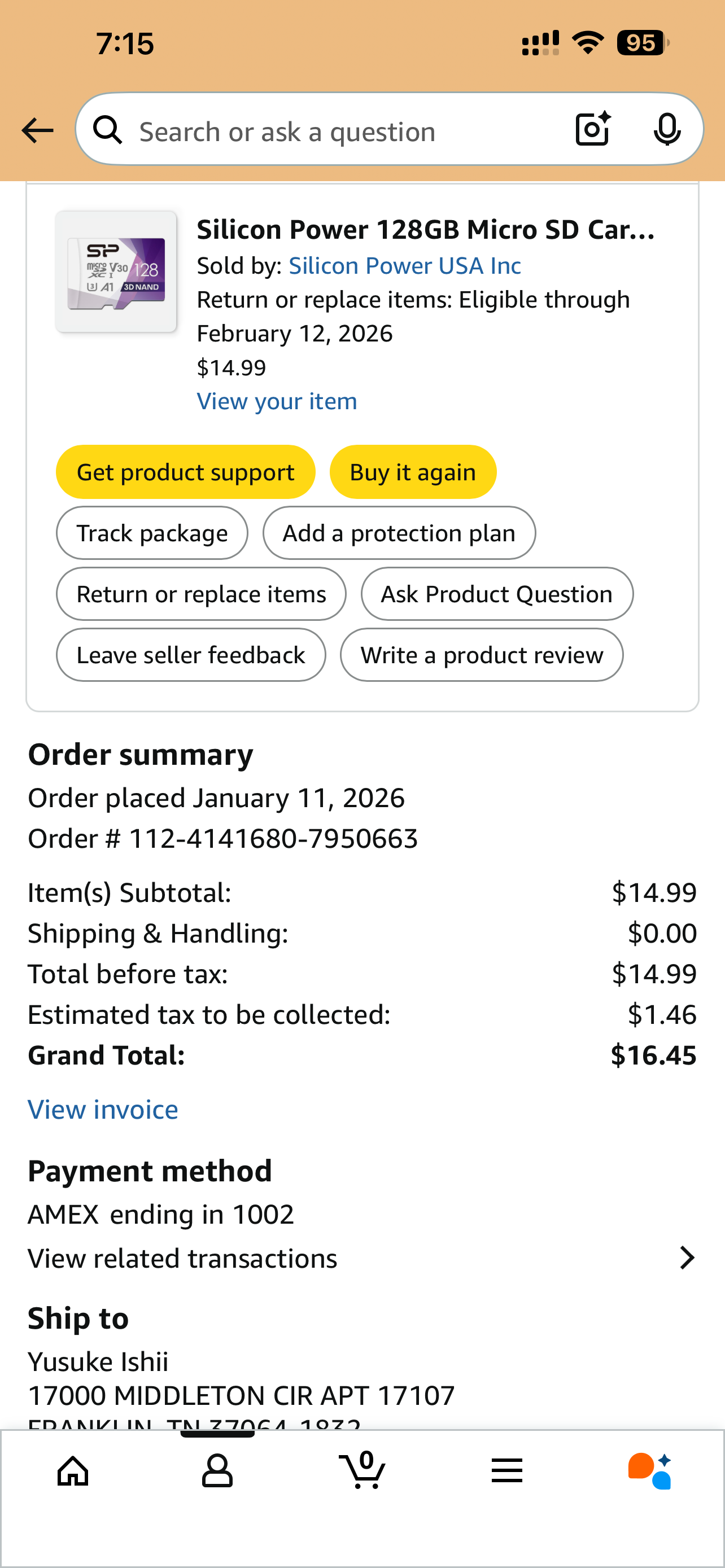Tap Track package button
Screen dimensions: 725x1568
click(x=152, y=533)
